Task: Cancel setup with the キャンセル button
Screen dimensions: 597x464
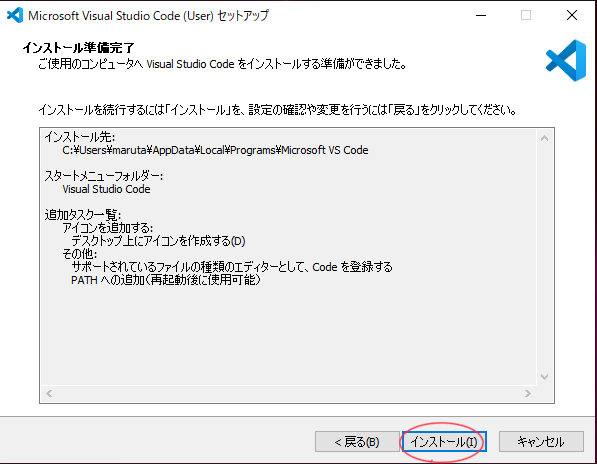Action: [541, 442]
